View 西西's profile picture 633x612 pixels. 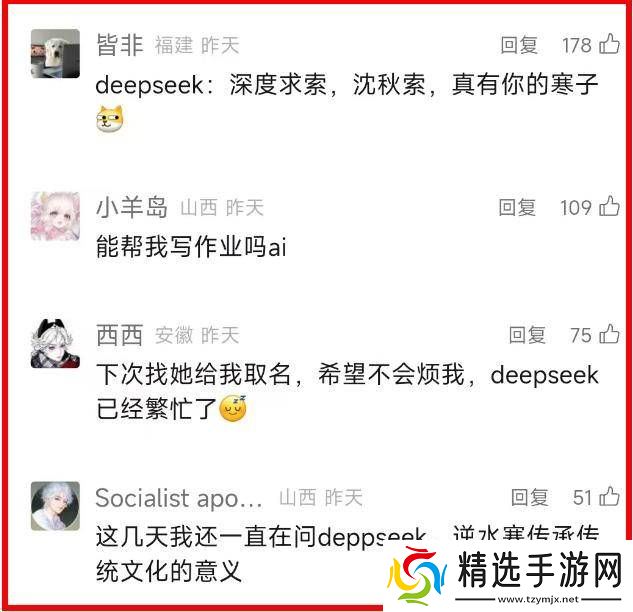(55, 344)
